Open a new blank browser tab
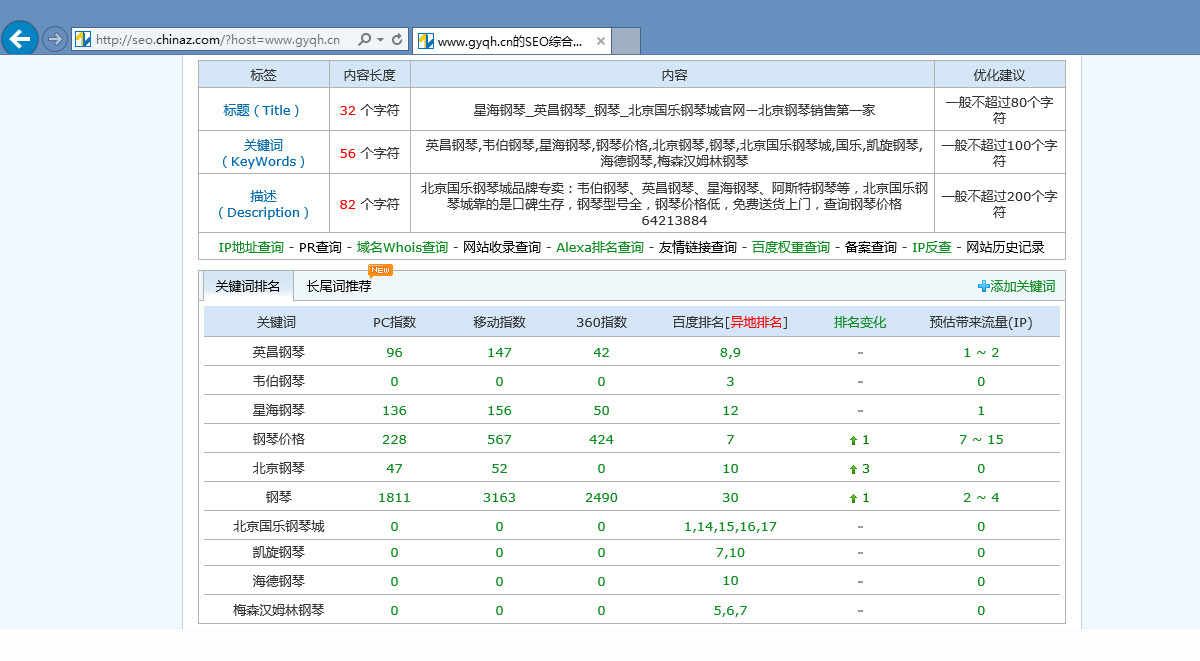1200x661 pixels. pos(625,41)
